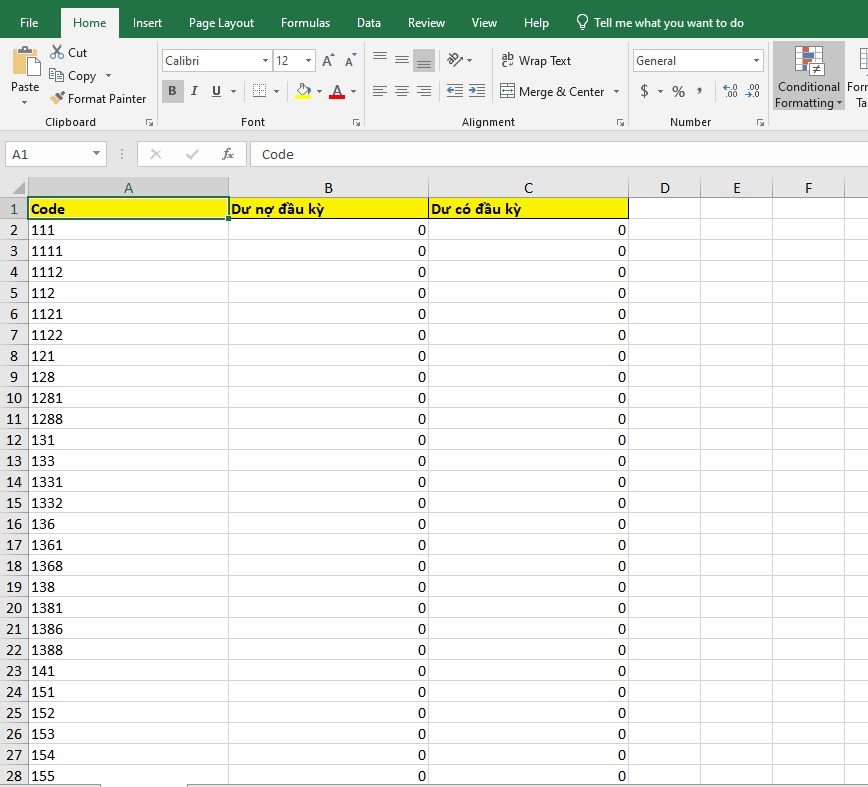Open the File tab

[29, 23]
